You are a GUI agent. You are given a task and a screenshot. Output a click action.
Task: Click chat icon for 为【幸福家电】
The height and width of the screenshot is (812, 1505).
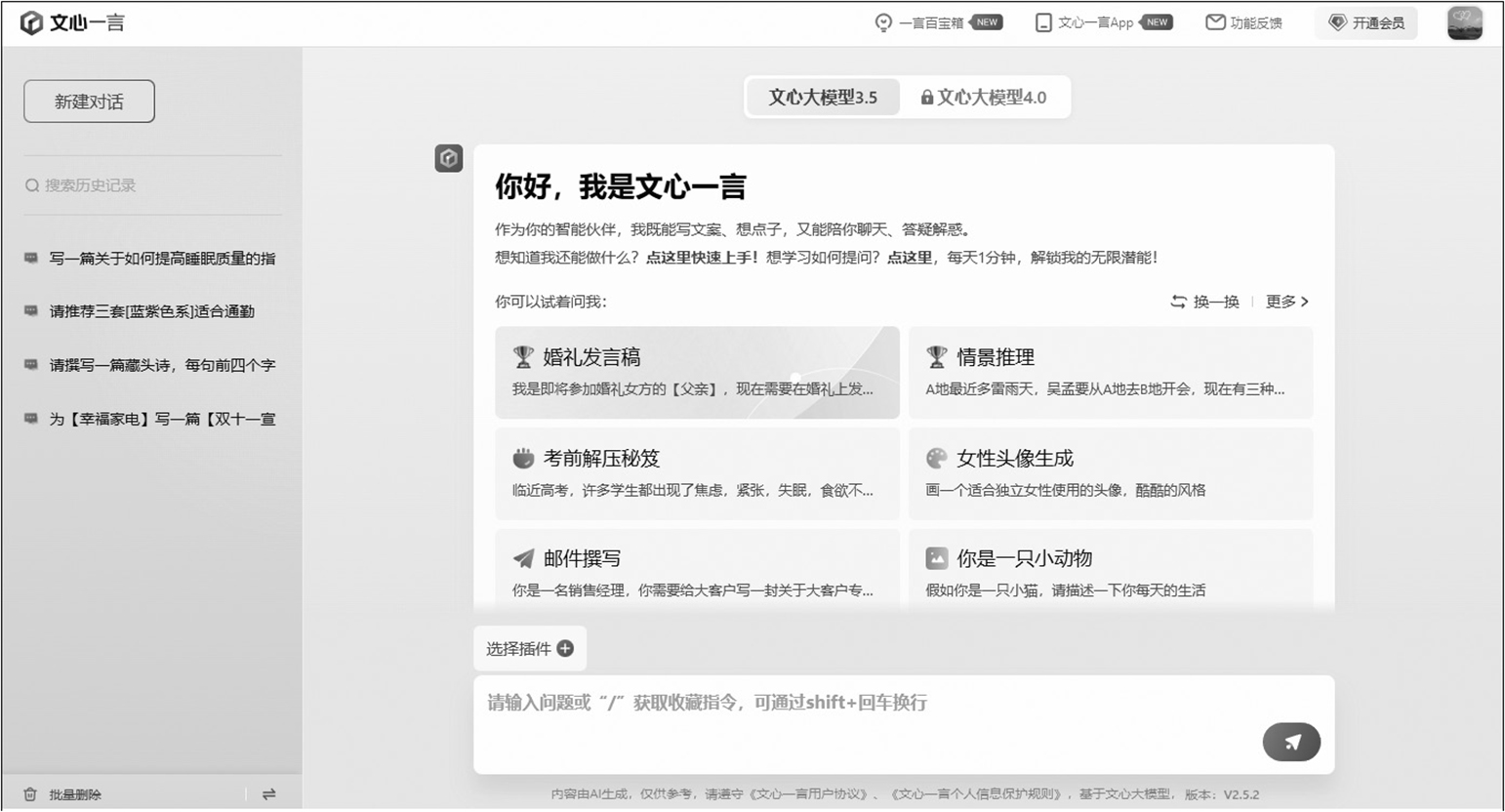[31, 419]
